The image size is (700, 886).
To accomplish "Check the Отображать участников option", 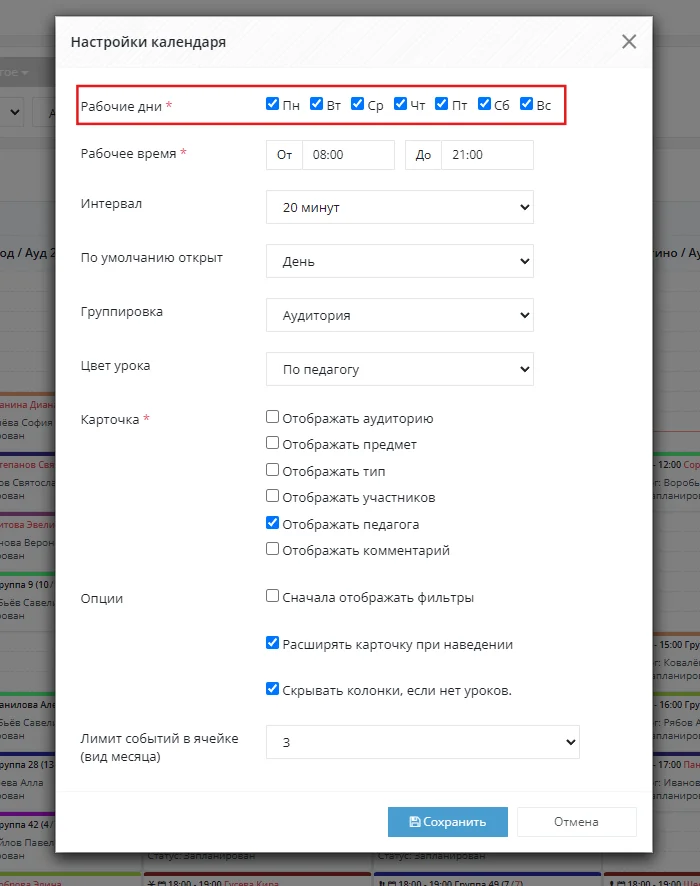I will point(272,496).
